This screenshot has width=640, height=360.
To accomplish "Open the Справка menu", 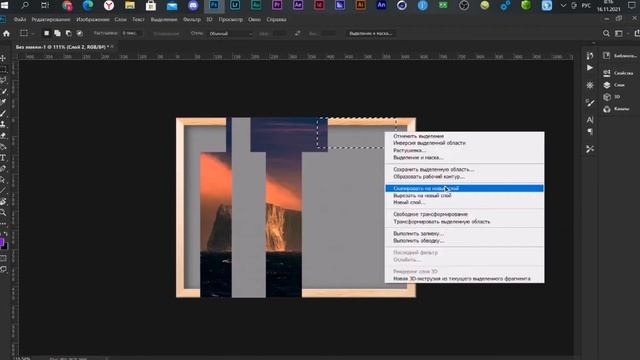I will (x=276, y=19).
